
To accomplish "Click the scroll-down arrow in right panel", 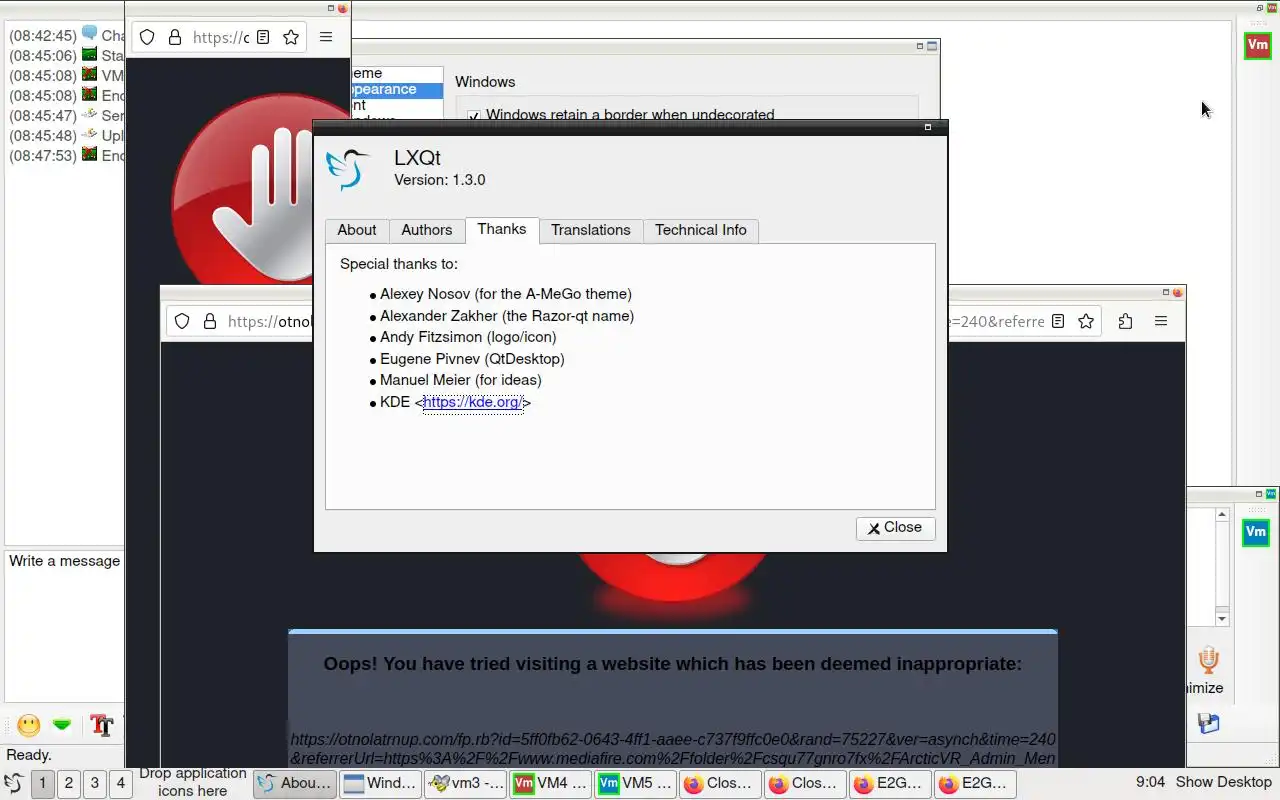I will click(1222, 619).
